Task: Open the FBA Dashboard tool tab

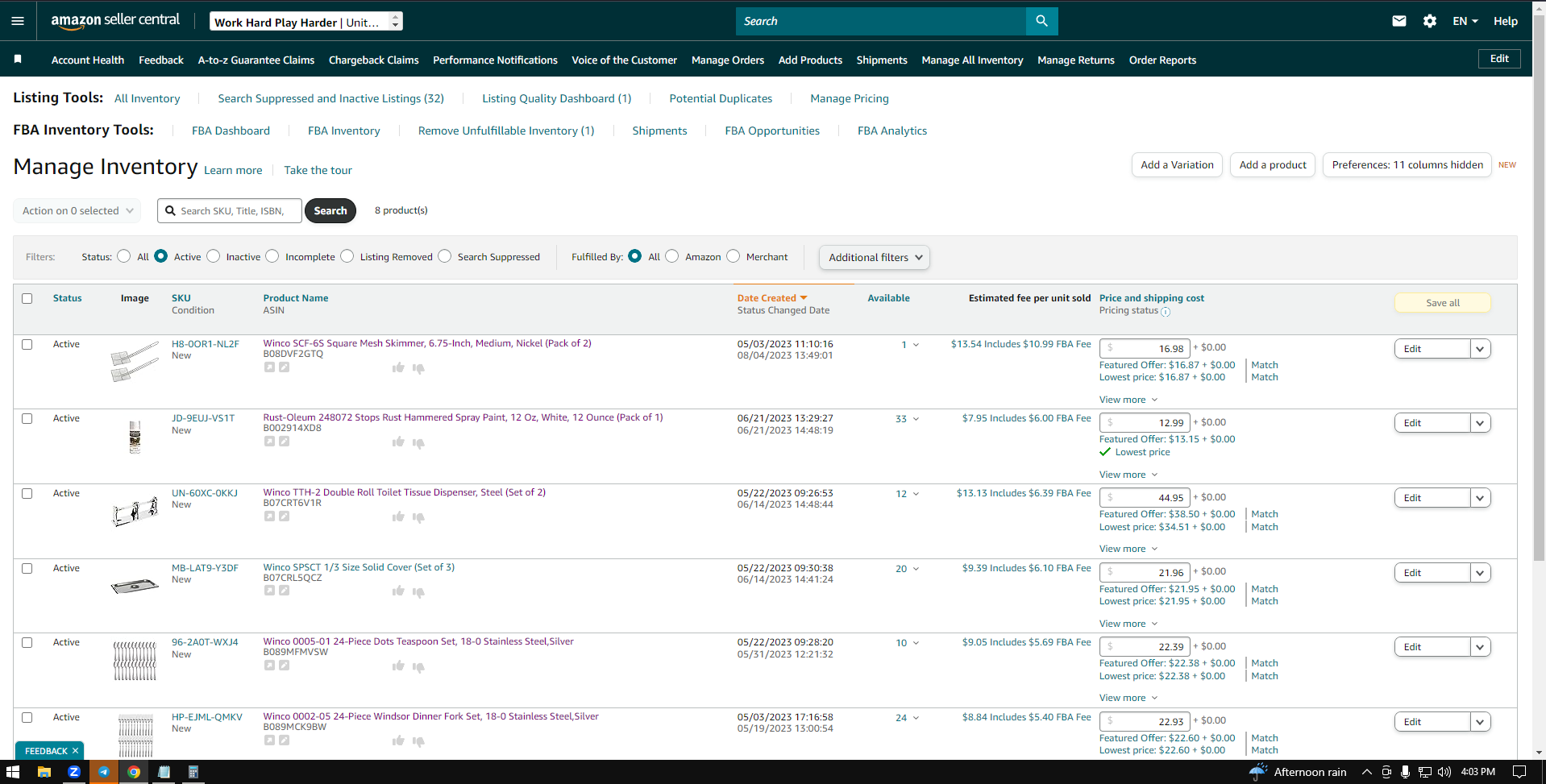Action: pos(231,131)
